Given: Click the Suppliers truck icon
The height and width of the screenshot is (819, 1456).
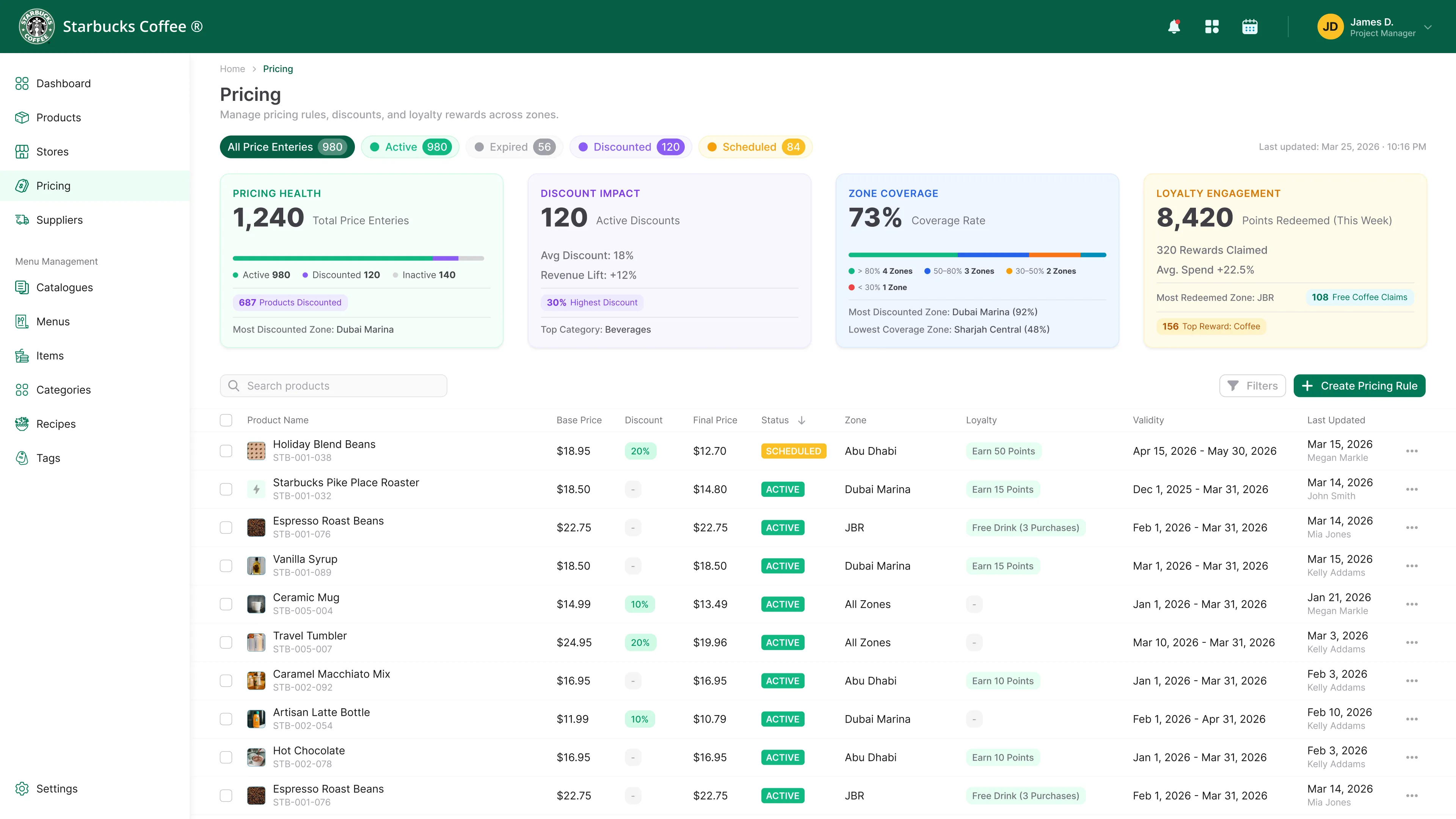Looking at the screenshot, I should (22, 220).
